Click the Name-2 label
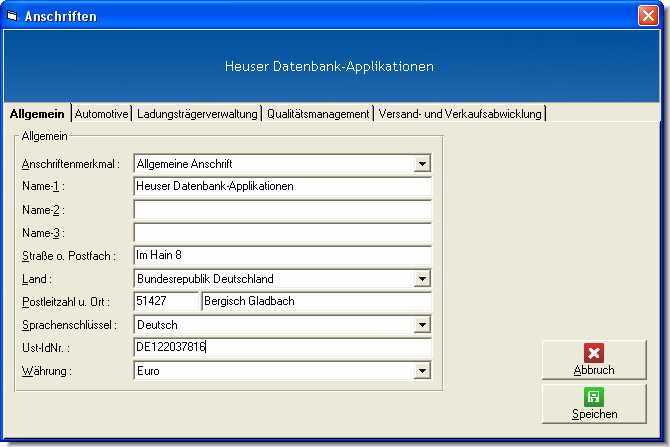Screen dimensions: 670x447 point(43,210)
